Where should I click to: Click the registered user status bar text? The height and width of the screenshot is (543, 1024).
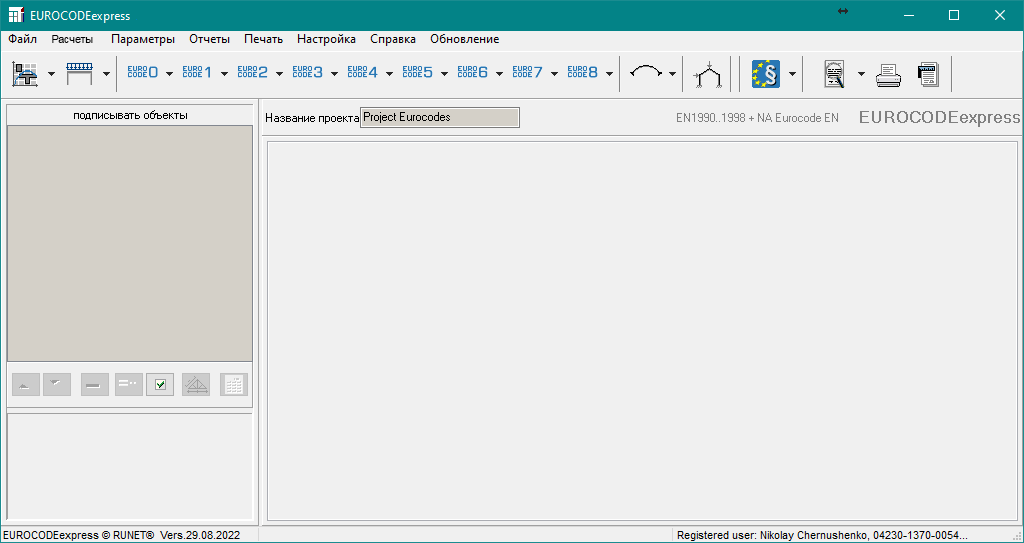822,535
